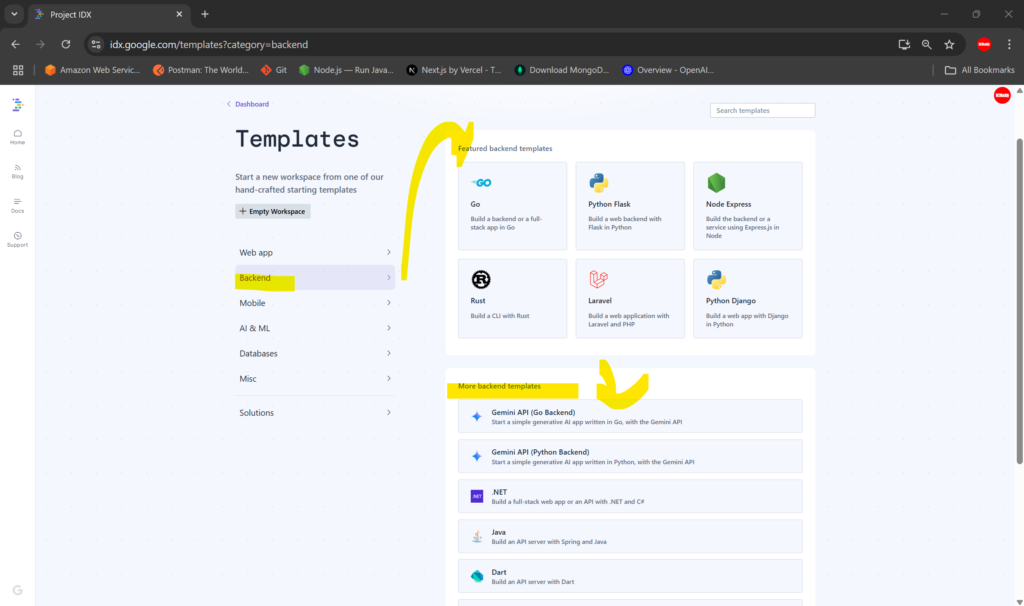
Task: Open the .NET template row
Action: click(630, 496)
